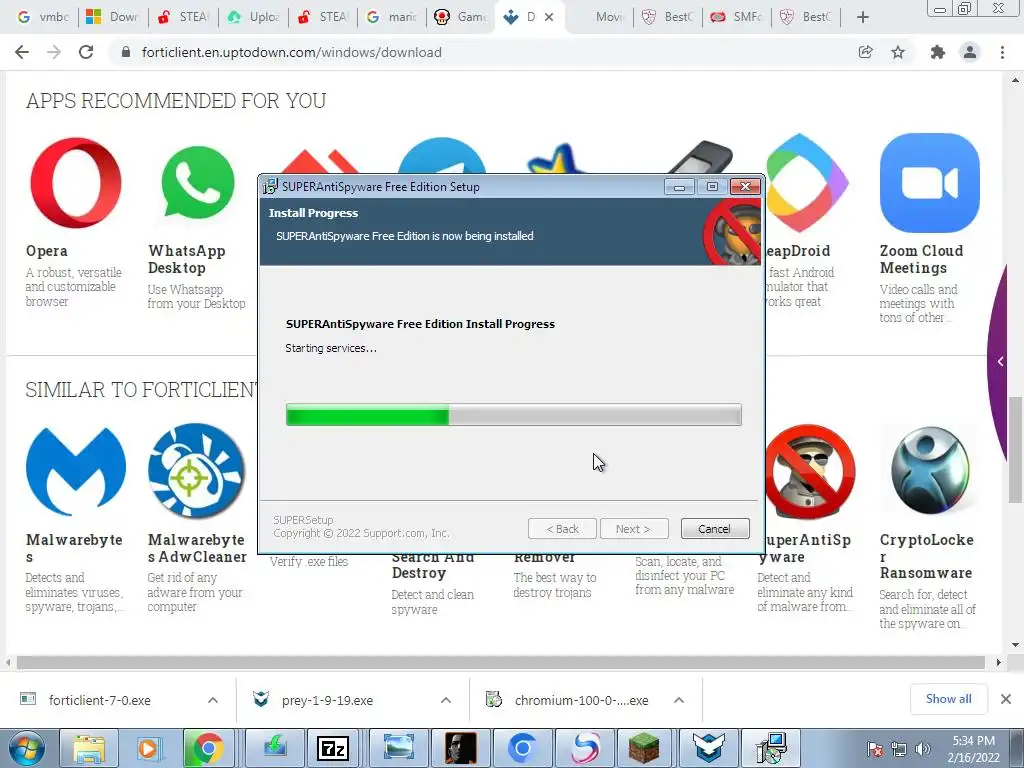Screen dimensions: 1024x768
Task: Click Show all downloads
Action: 948,699
